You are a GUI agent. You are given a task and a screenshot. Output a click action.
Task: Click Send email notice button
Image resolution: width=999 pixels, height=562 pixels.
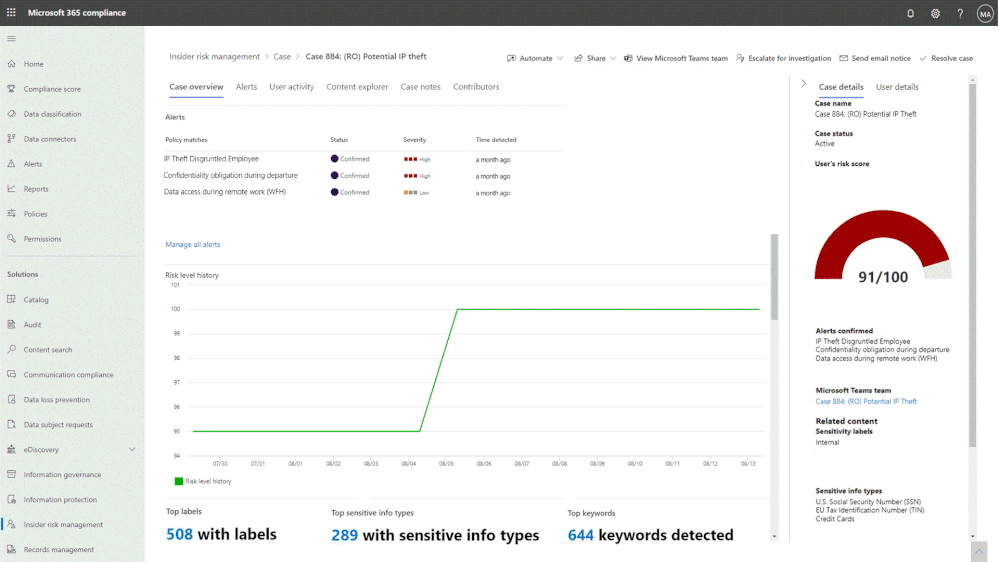[x=875, y=58]
